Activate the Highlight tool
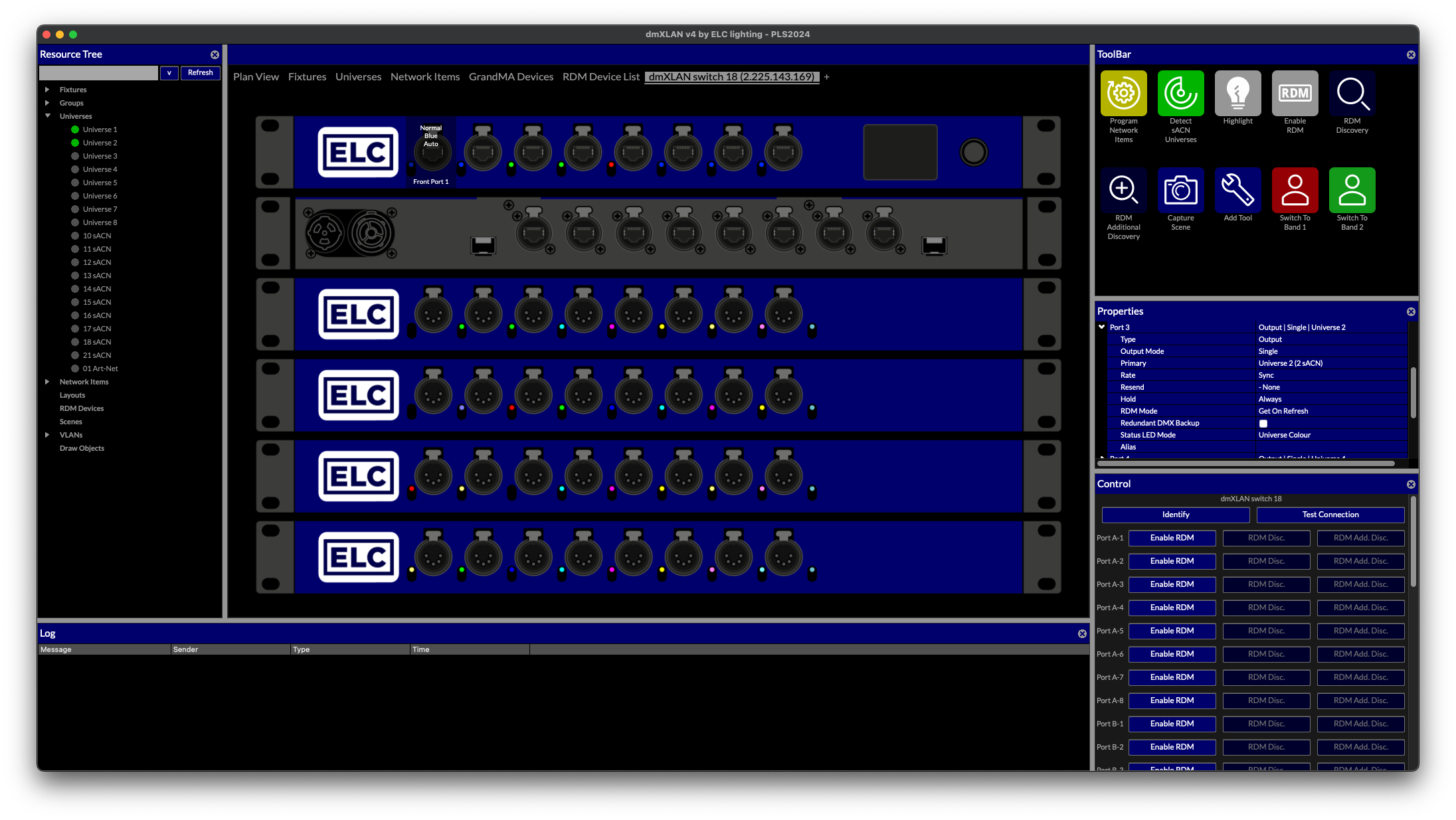The height and width of the screenshot is (820, 1456). (1237, 94)
